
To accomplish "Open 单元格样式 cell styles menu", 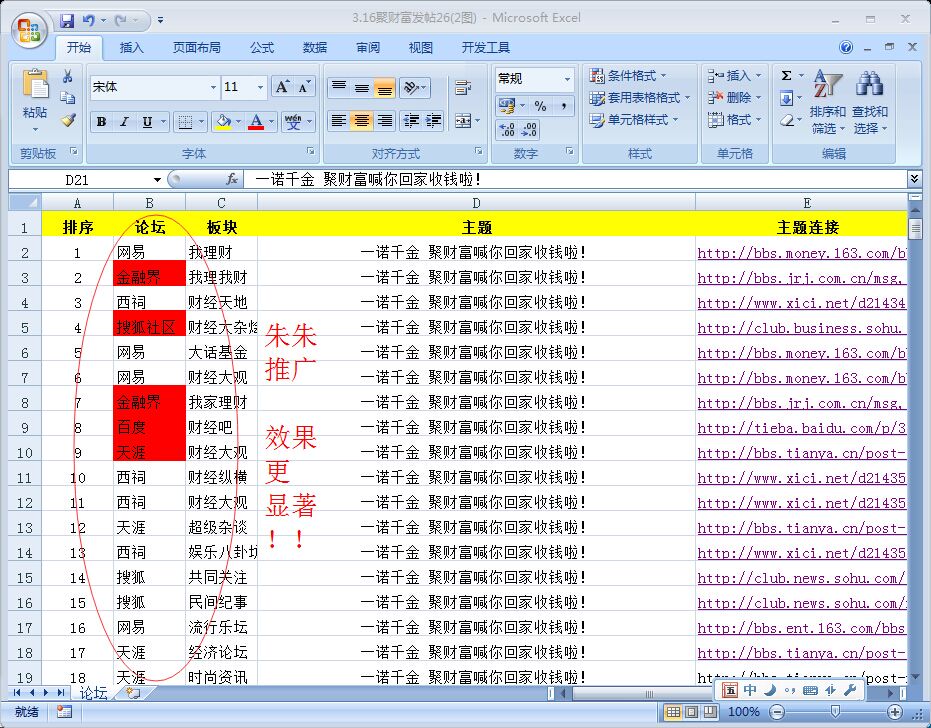I will pyautogui.click(x=634, y=119).
